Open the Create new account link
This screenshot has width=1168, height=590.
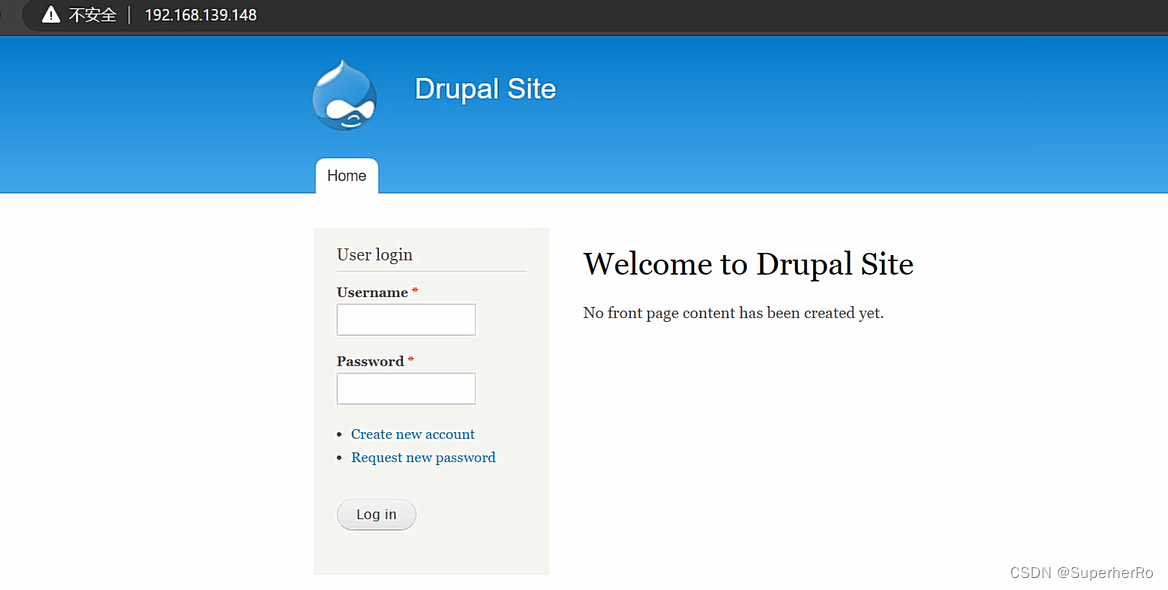pos(413,434)
